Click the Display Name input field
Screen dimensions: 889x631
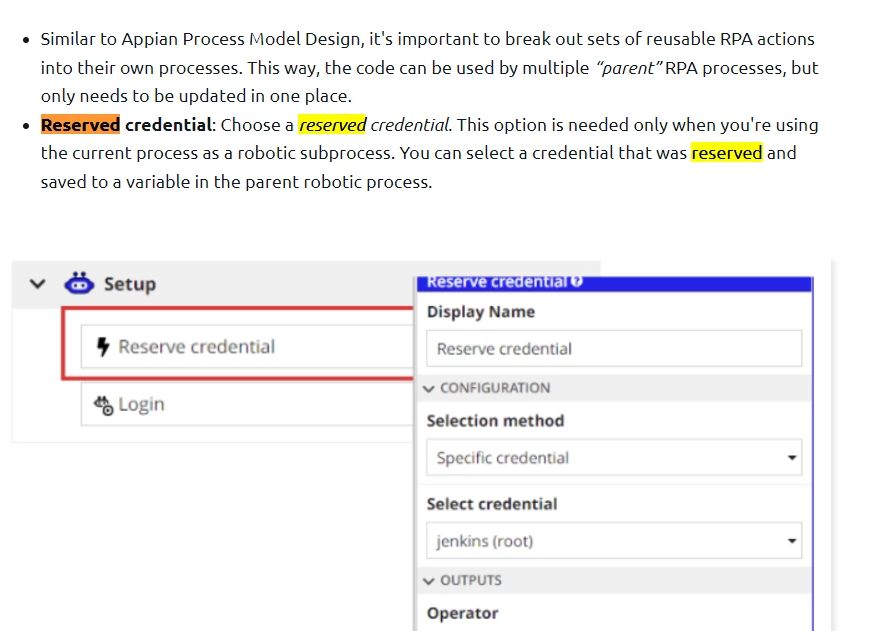(614, 348)
